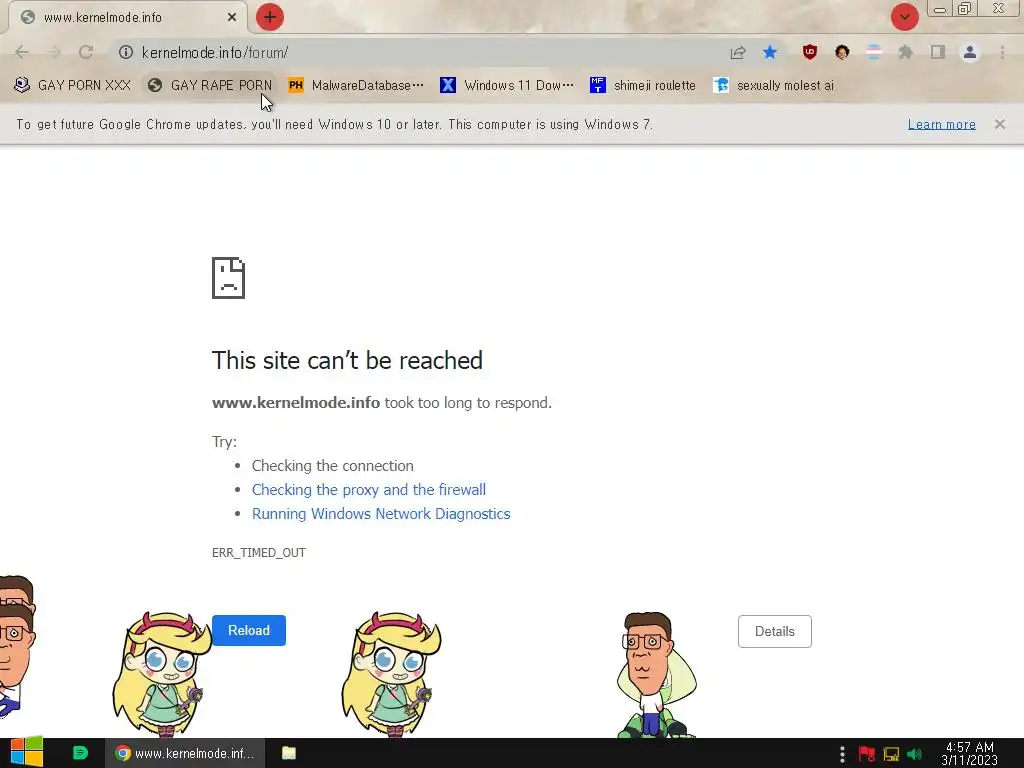Open the Windows 11 Dow… bookmark
Image resolution: width=1024 pixels, height=768 pixels.
507,86
